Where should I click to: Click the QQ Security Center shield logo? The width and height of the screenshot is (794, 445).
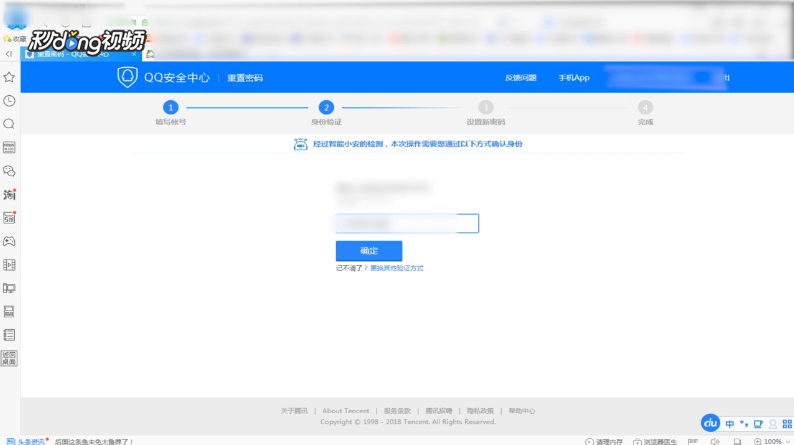point(128,77)
